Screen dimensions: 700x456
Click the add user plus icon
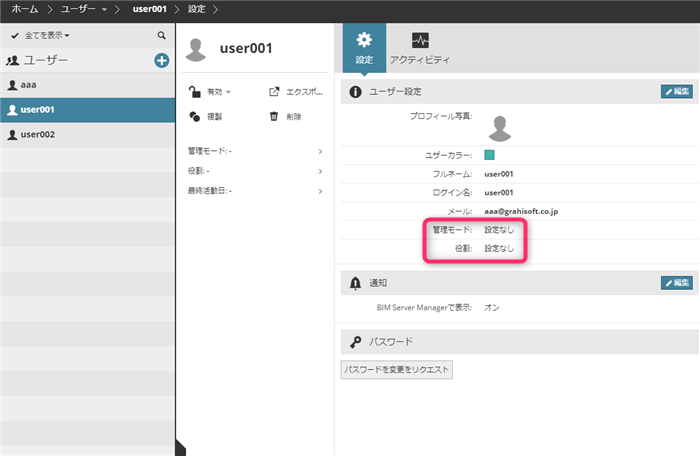[x=162, y=60]
